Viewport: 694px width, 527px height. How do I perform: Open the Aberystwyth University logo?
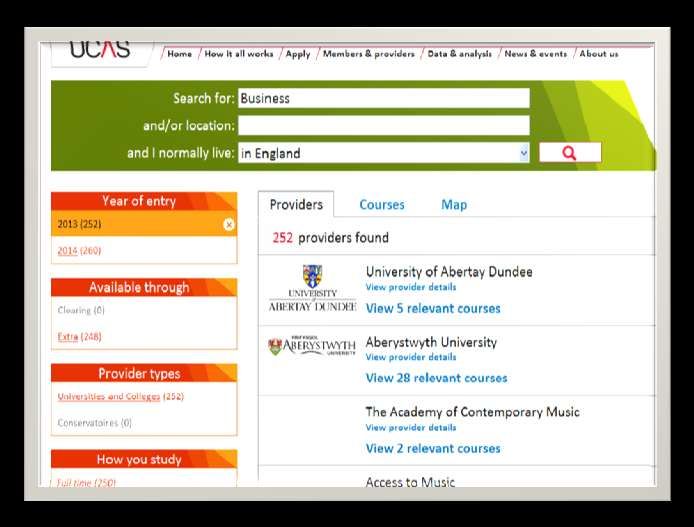pyautogui.click(x=312, y=346)
